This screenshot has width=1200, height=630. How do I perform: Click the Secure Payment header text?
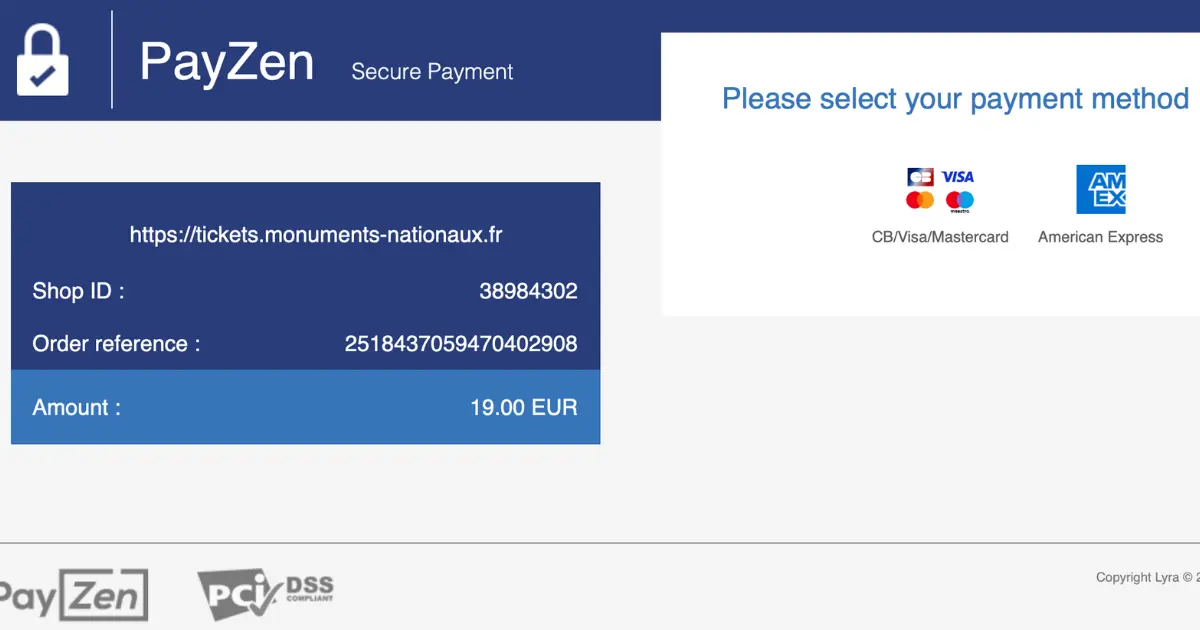pyautogui.click(x=432, y=72)
